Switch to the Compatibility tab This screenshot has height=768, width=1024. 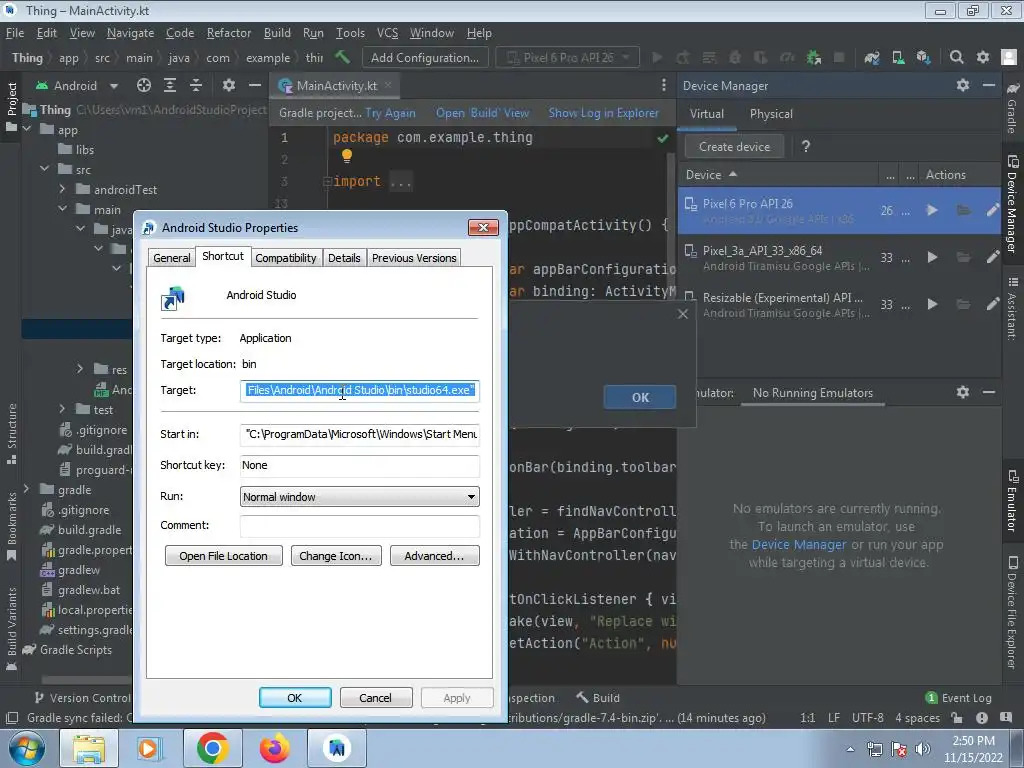(285, 258)
